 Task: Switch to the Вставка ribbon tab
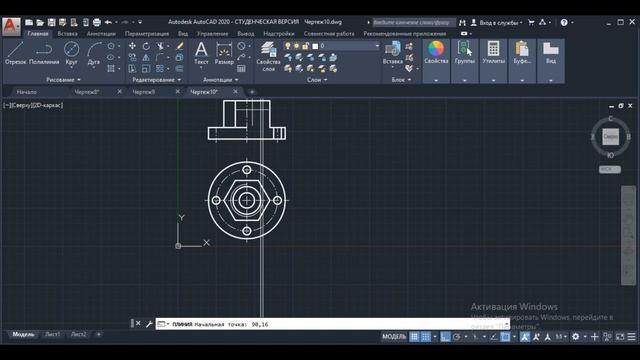(67, 33)
